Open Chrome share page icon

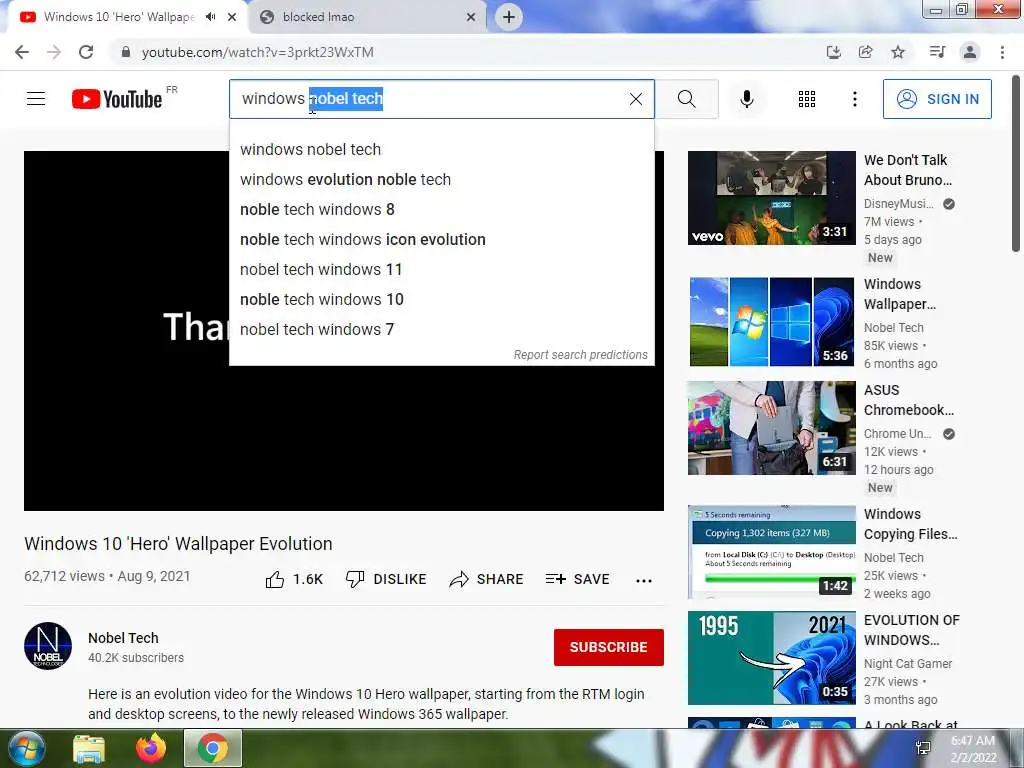pos(865,52)
